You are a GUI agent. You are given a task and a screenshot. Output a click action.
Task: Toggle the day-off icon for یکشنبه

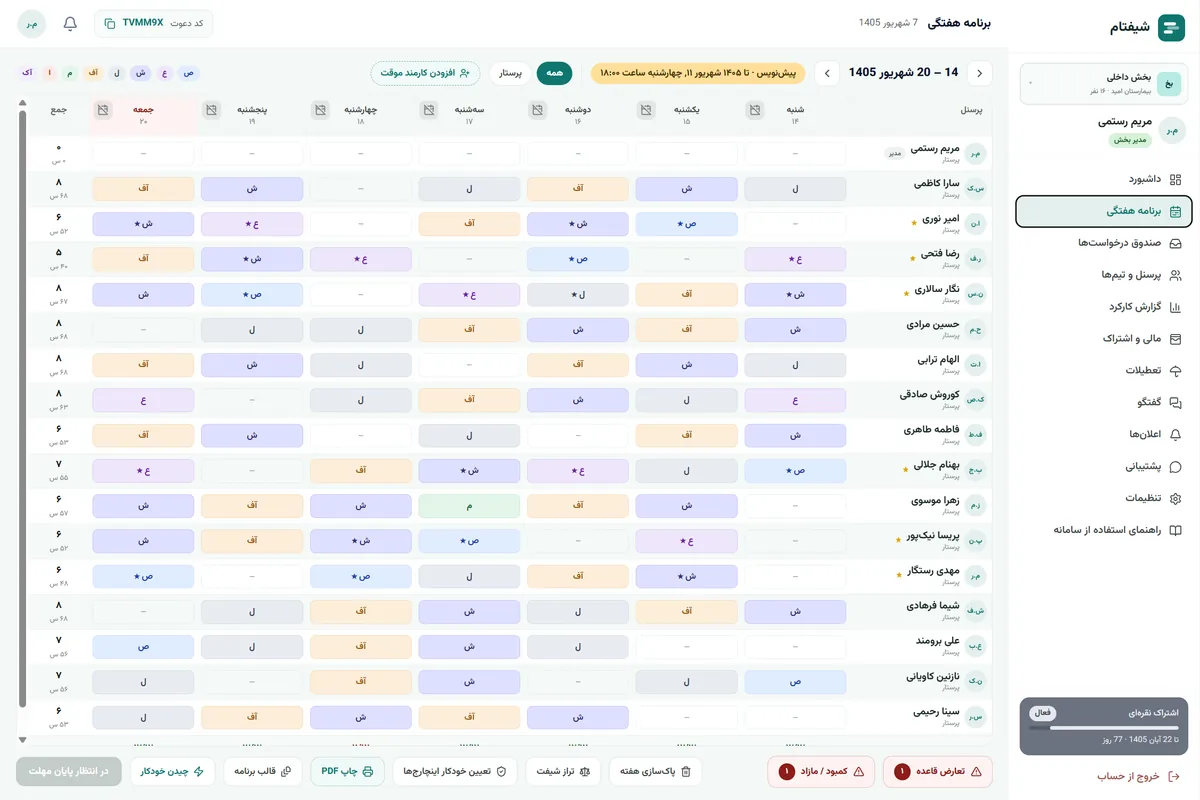(644, 110)
